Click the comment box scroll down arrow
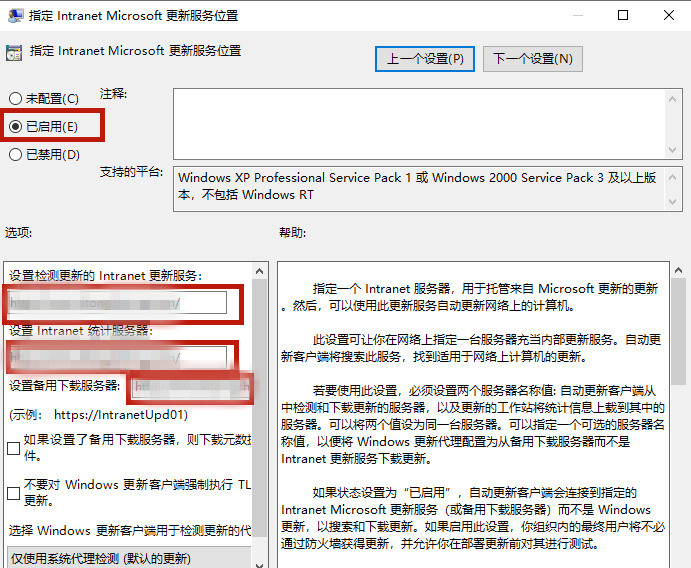 tap(672, 149)
